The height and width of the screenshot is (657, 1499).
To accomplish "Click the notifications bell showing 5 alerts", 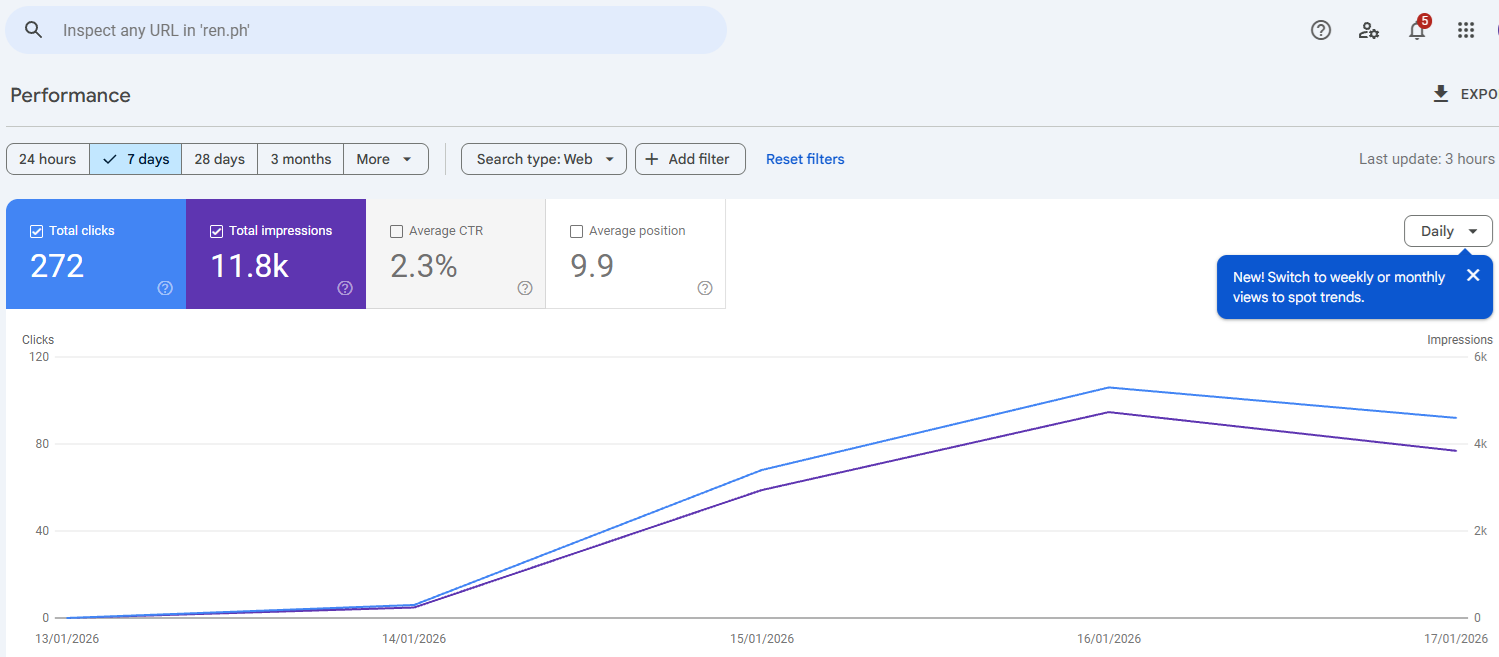I will pos(1417,30).
